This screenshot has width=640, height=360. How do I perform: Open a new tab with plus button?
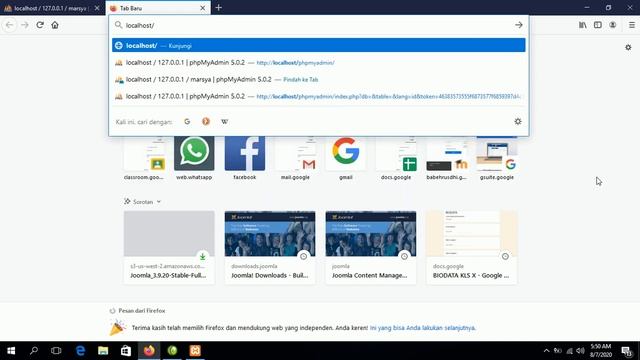218,7
